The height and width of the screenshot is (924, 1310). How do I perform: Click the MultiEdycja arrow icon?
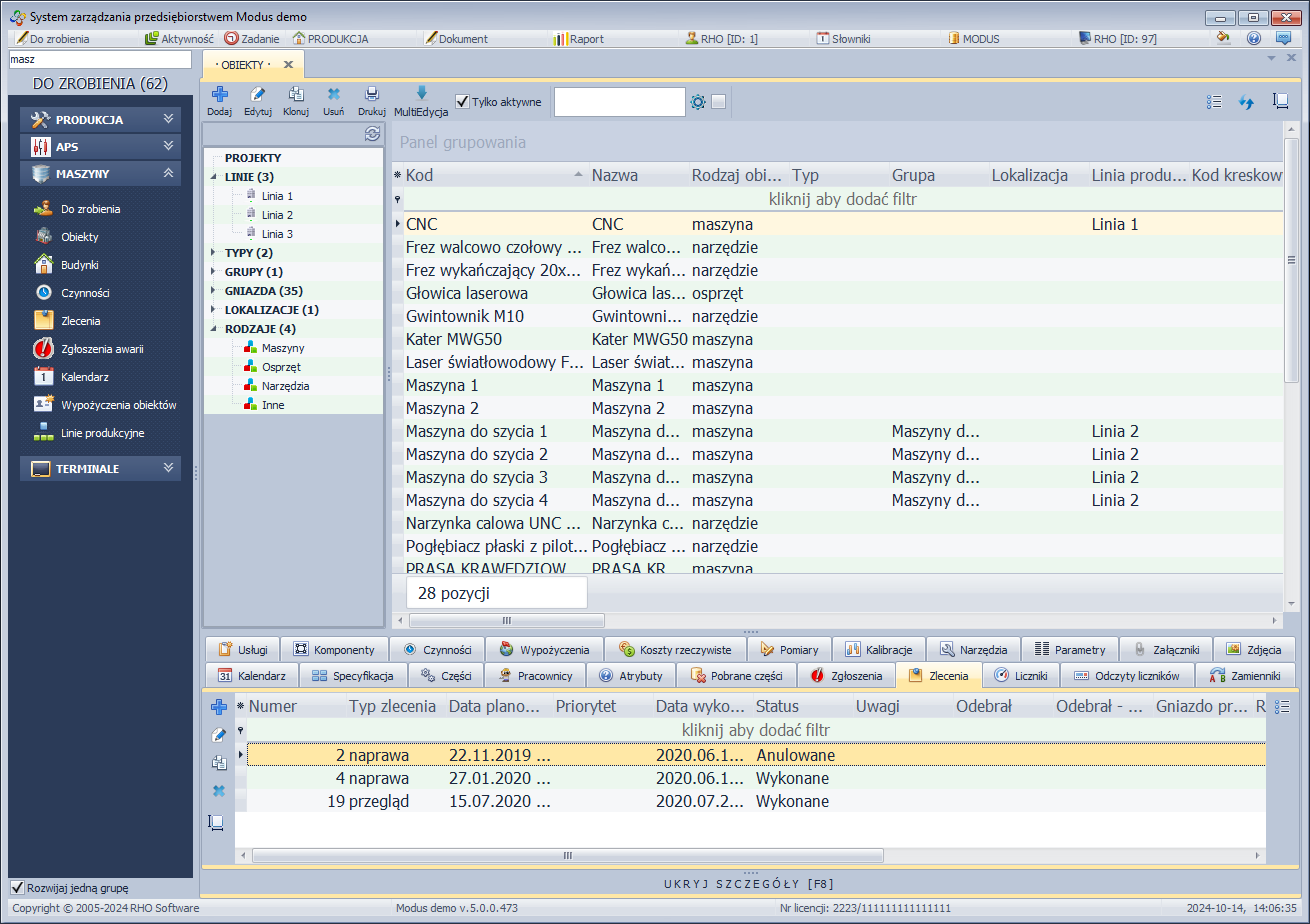click(x=421, y=93)
